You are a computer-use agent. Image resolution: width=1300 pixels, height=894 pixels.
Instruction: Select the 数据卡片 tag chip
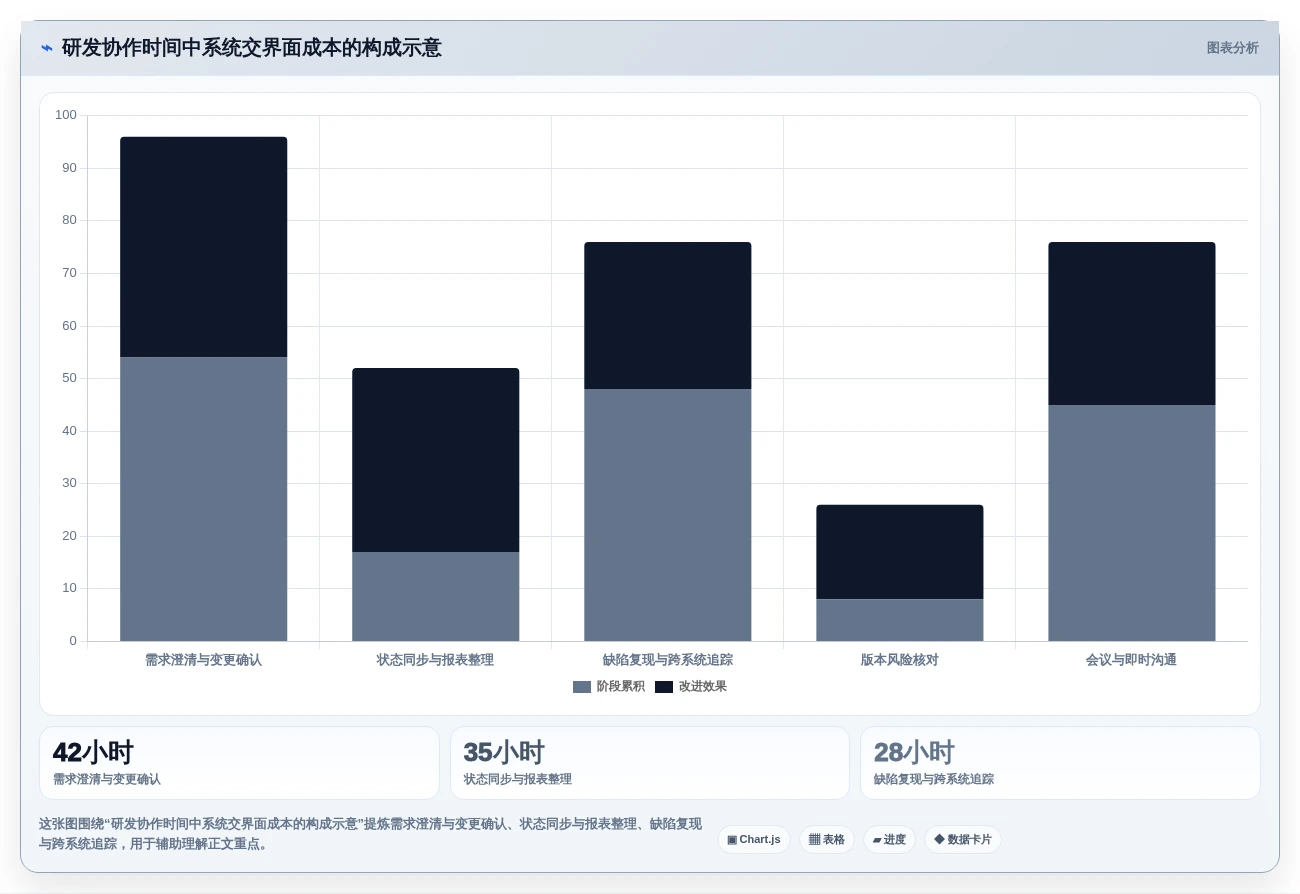pyautogui.click(x=963, y=840)
